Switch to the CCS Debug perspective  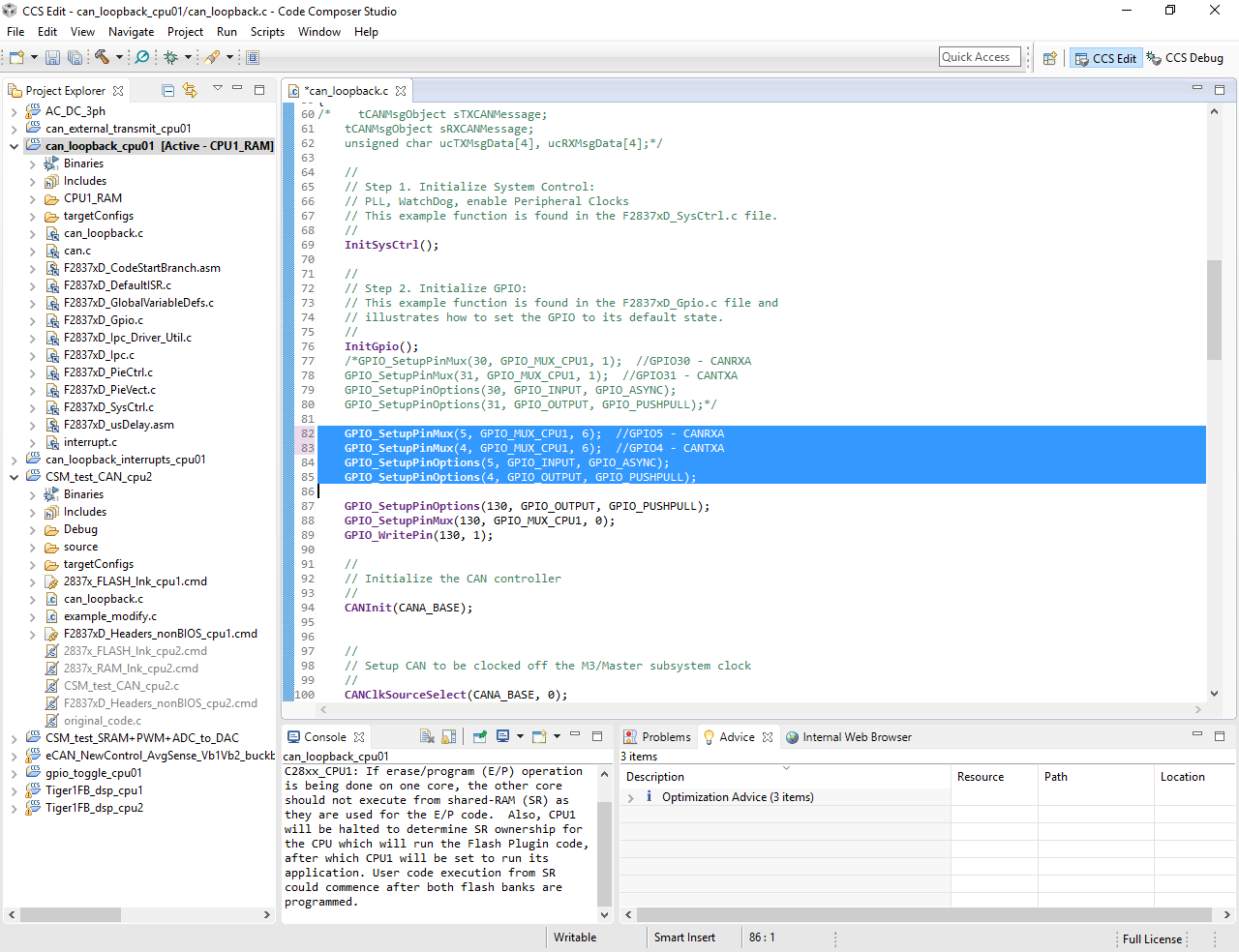1185,58
